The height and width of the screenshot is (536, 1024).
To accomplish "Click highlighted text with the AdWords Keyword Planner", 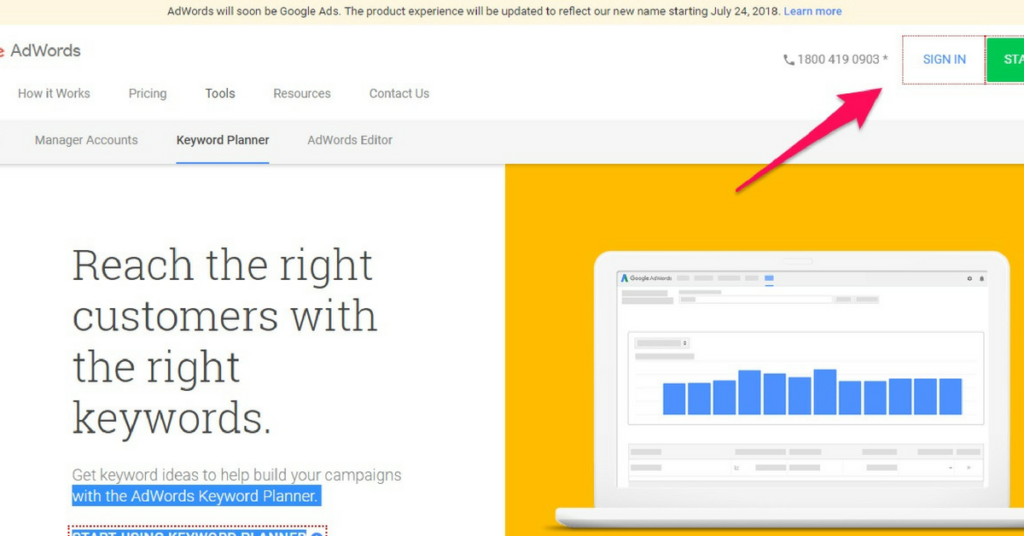I will coord(196,496).
